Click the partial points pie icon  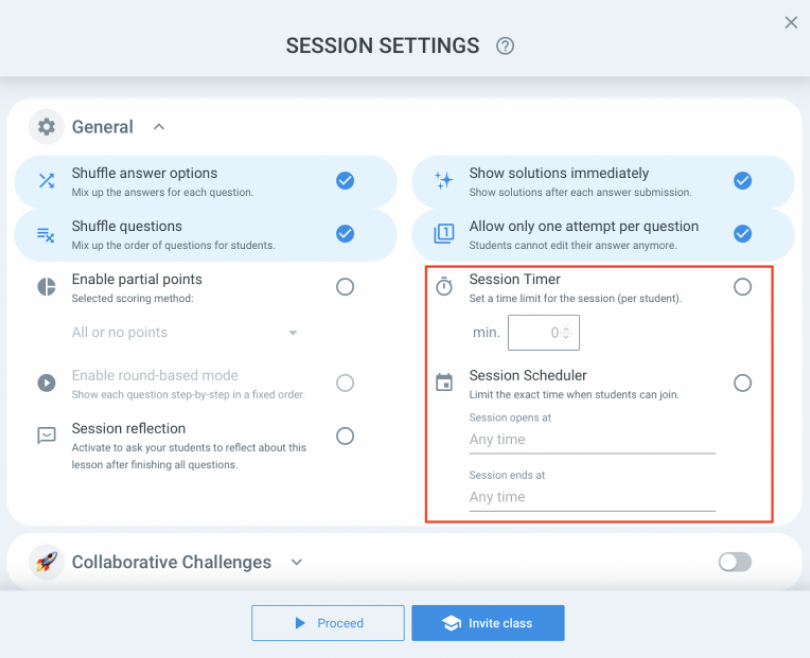point(46,287)
